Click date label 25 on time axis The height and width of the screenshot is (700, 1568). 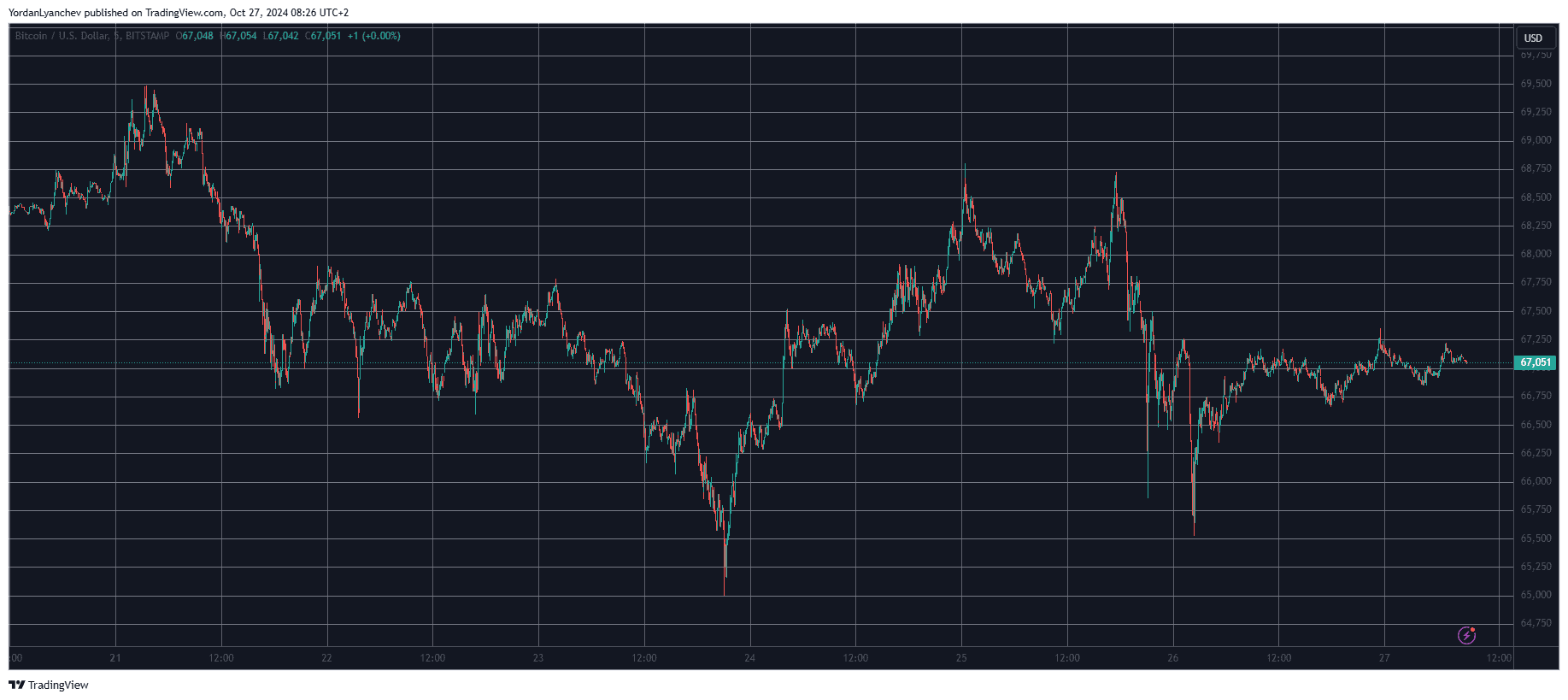(x=961, y=658)
